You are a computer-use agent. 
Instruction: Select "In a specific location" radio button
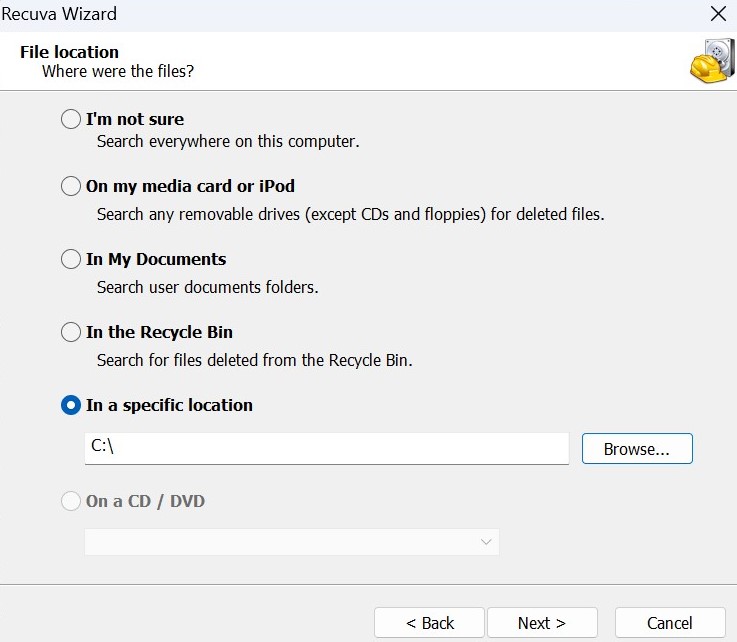click(x=71, y=405)
